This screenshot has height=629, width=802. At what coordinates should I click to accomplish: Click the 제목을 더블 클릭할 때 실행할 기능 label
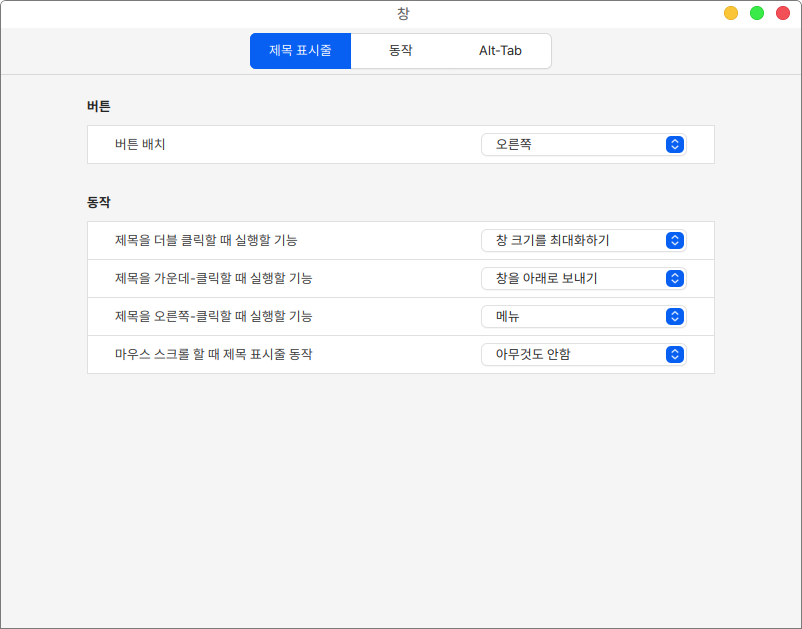point(206,241)
